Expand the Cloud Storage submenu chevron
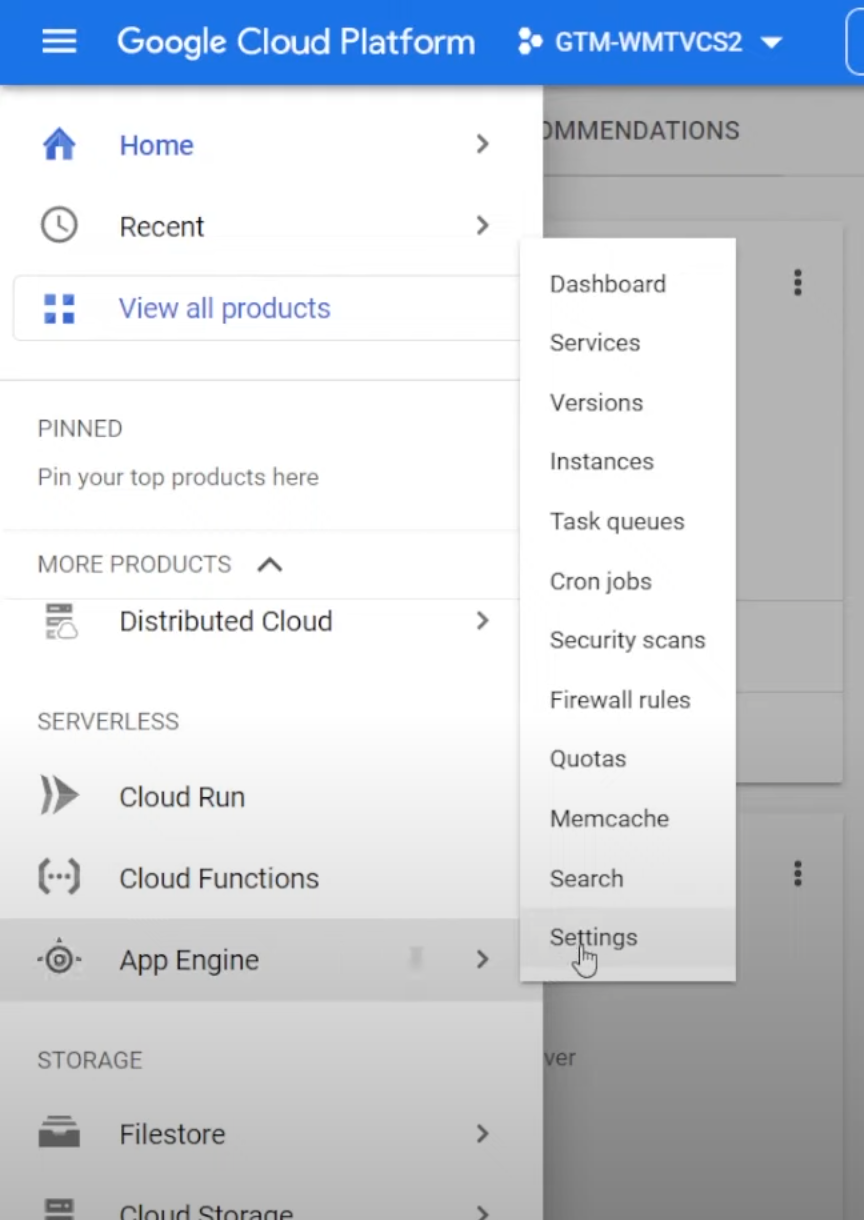The height and width of the screenshot is (1220, 864). pyautogui.click(x=482, y=1212)
